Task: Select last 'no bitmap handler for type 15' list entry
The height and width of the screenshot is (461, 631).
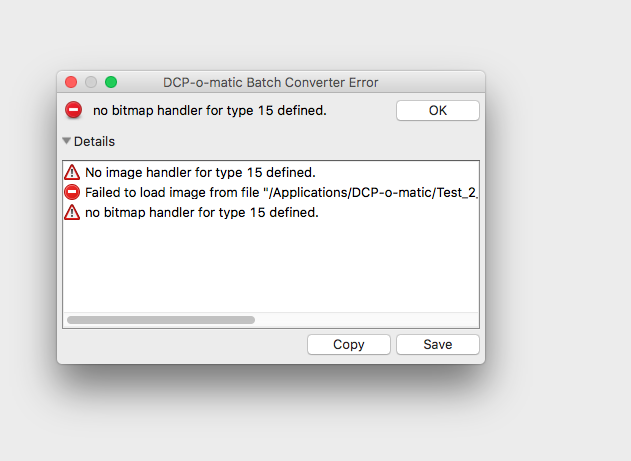Action: [271, 212]
